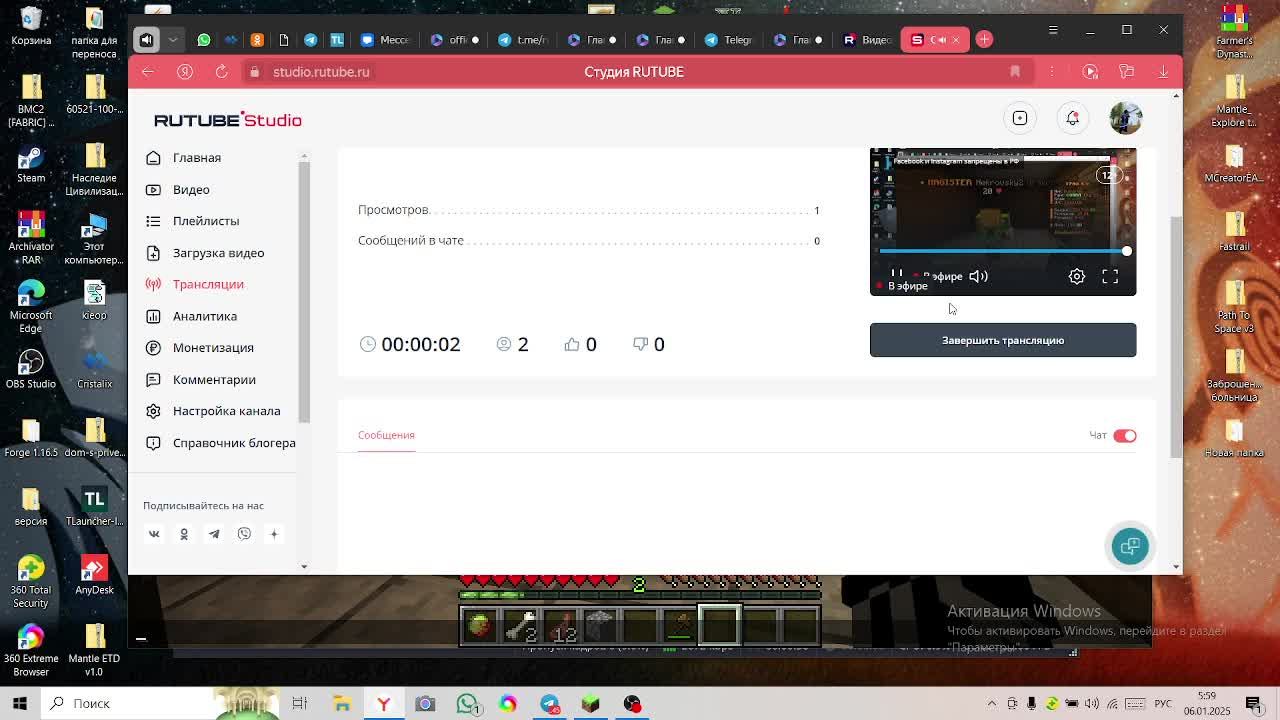Click the stream preview progress bar
The image size is (1280, 720).
point(1003,251)
